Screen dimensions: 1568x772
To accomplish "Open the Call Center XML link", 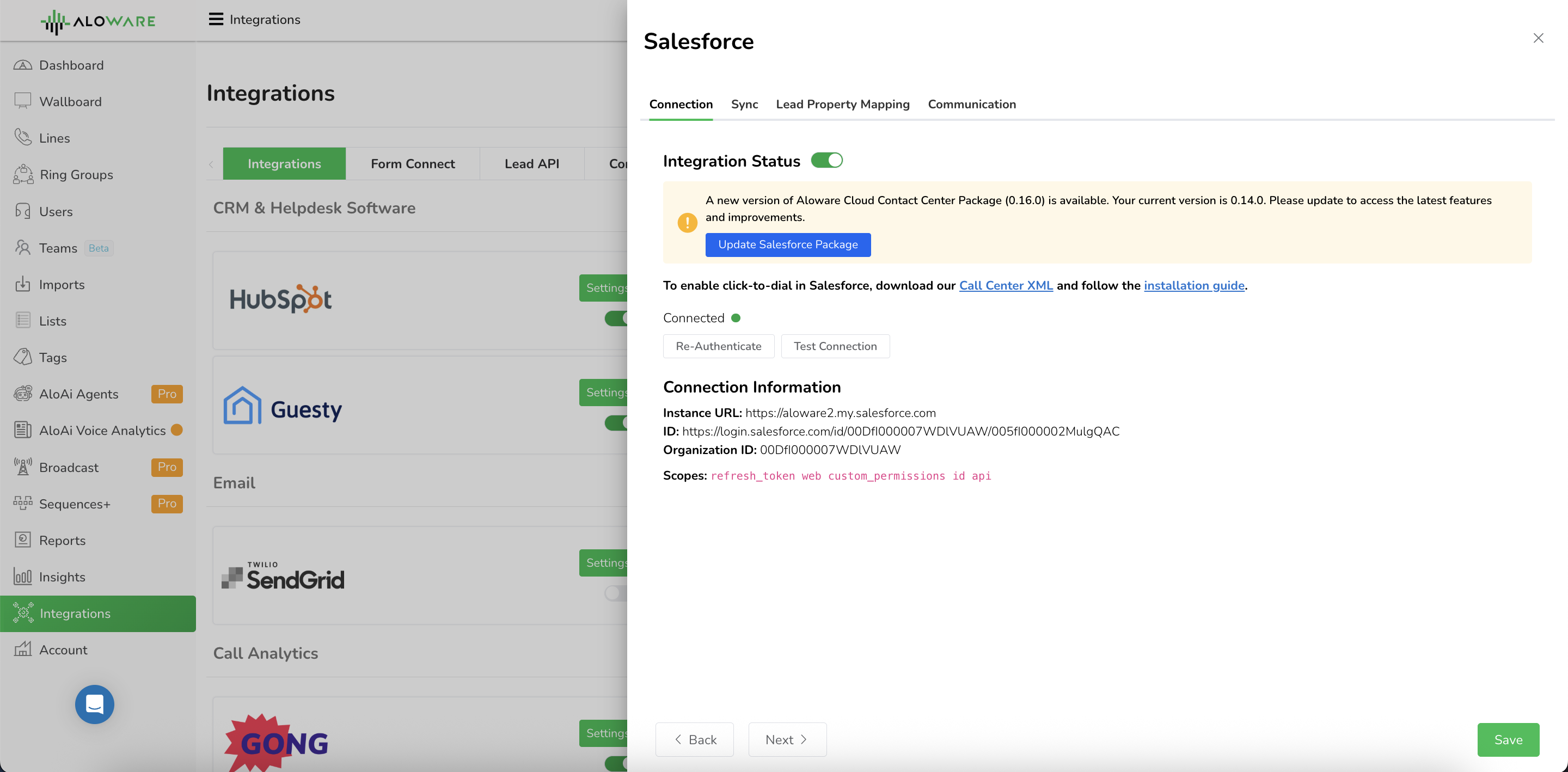I will 1006,285.
